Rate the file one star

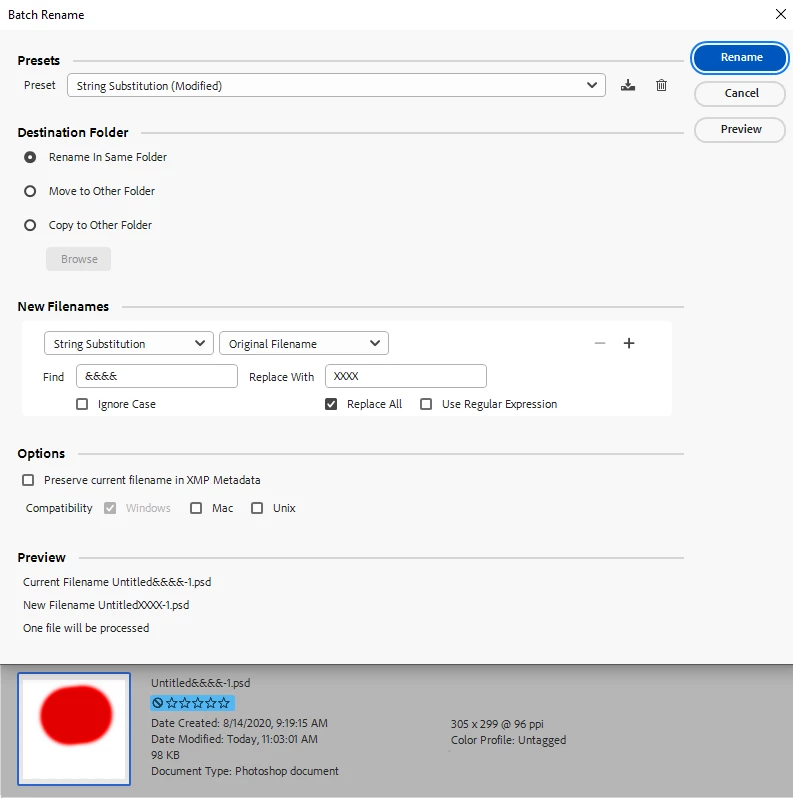point(172,703)
